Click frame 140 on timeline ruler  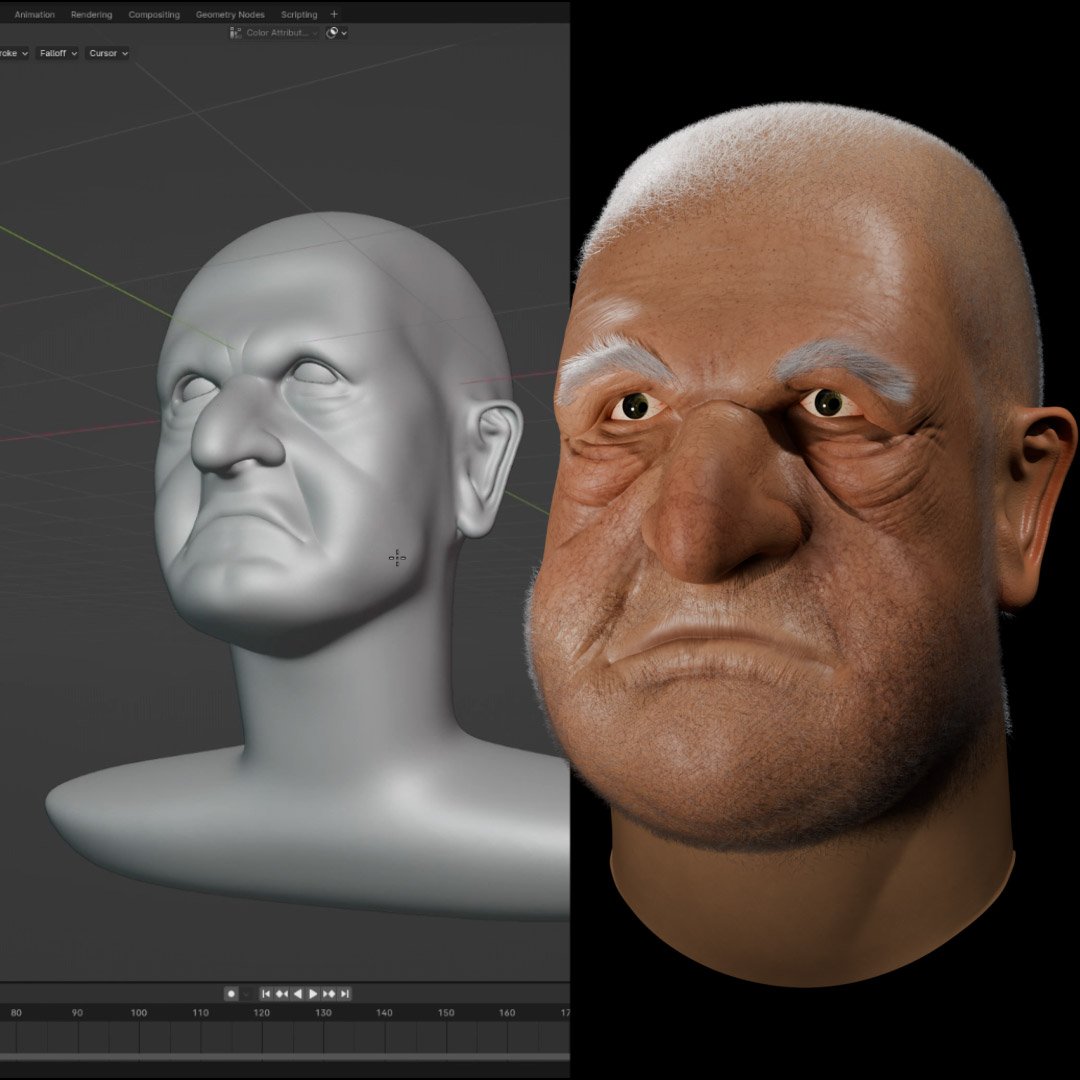[x=384, y=1012]
